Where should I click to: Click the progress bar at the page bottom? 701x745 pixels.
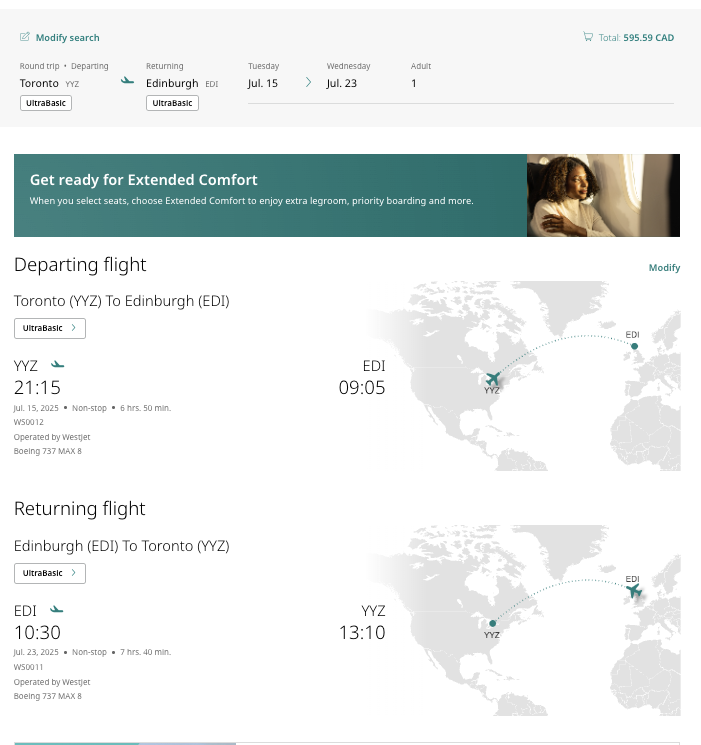click(125, 743)
